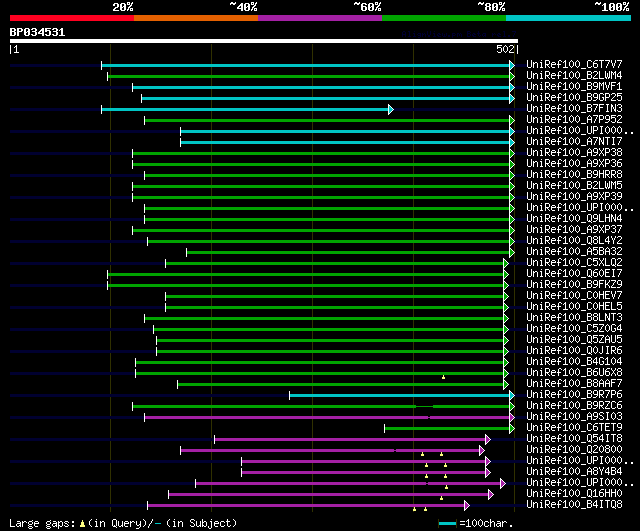Open the UniRef100_B4G104 hit label
Screen dimensions: 640x531
pyautogui.click(x=574, y=362)
